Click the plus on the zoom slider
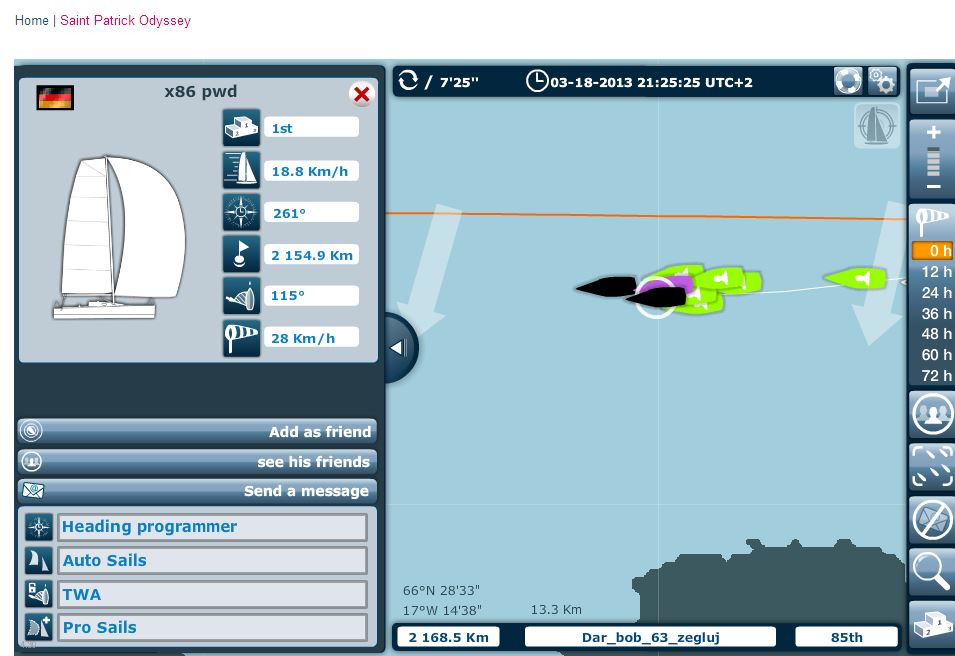 pyautogui.click(x=933, y=132)
